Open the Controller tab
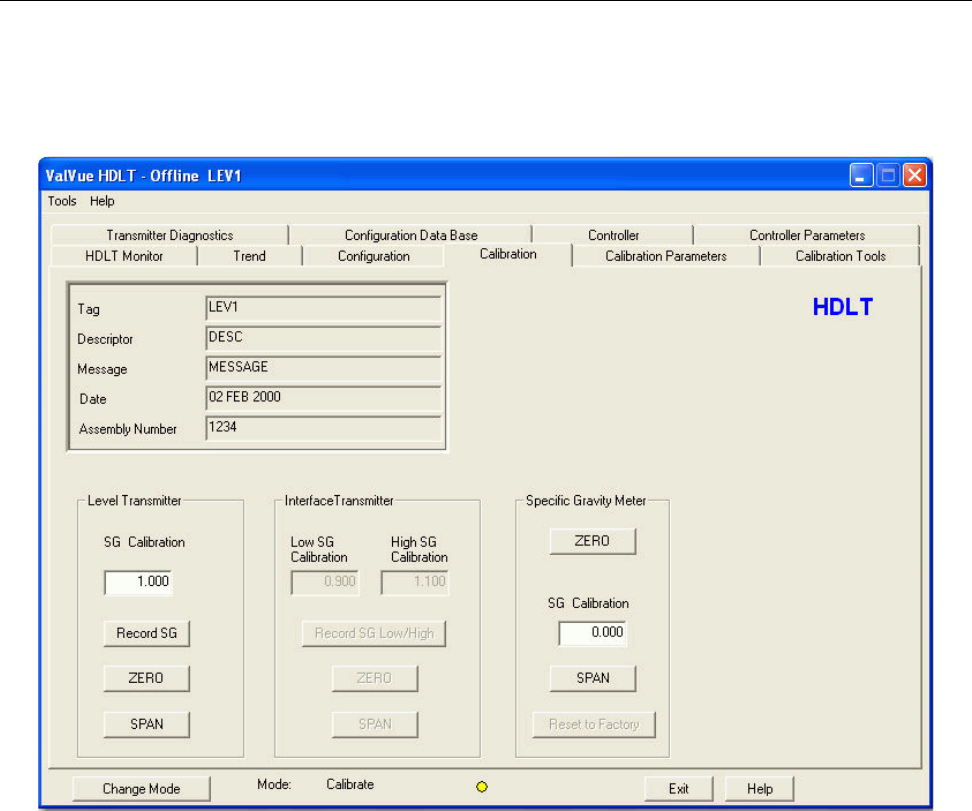 613,235
